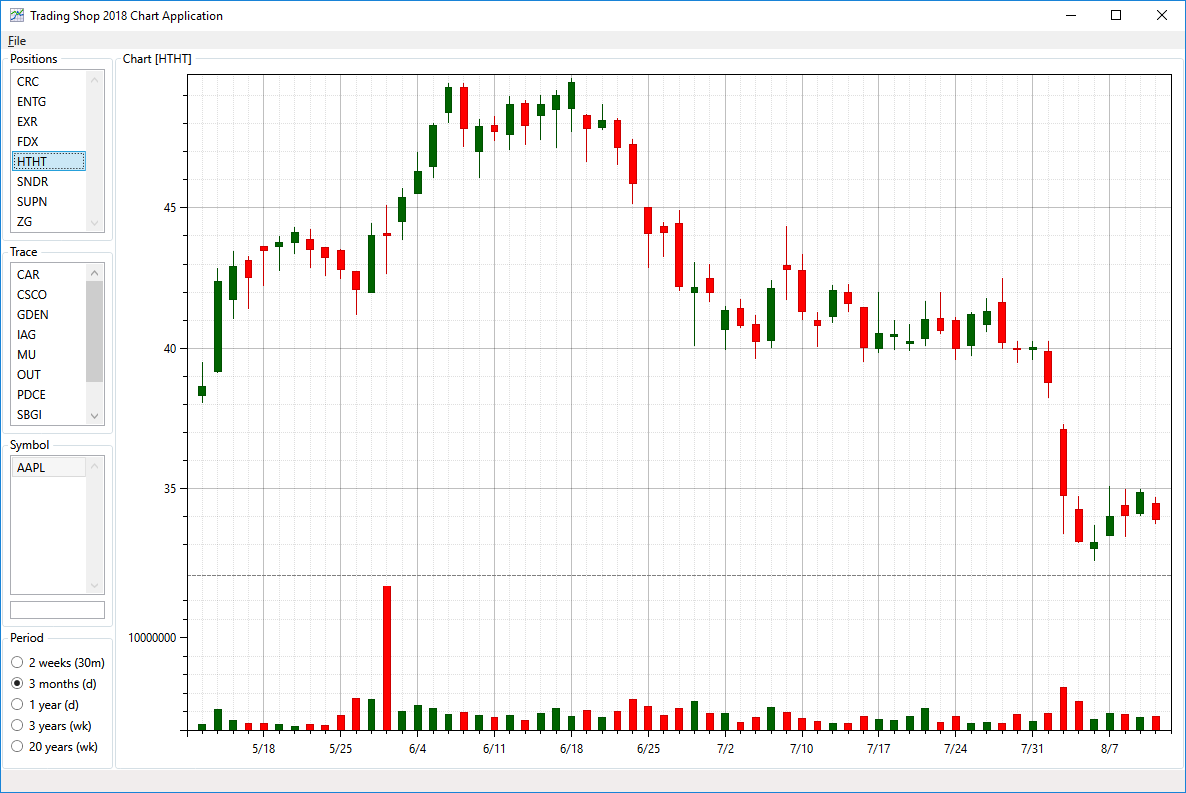Choose 1 year (d) period

tap(45, 704)
